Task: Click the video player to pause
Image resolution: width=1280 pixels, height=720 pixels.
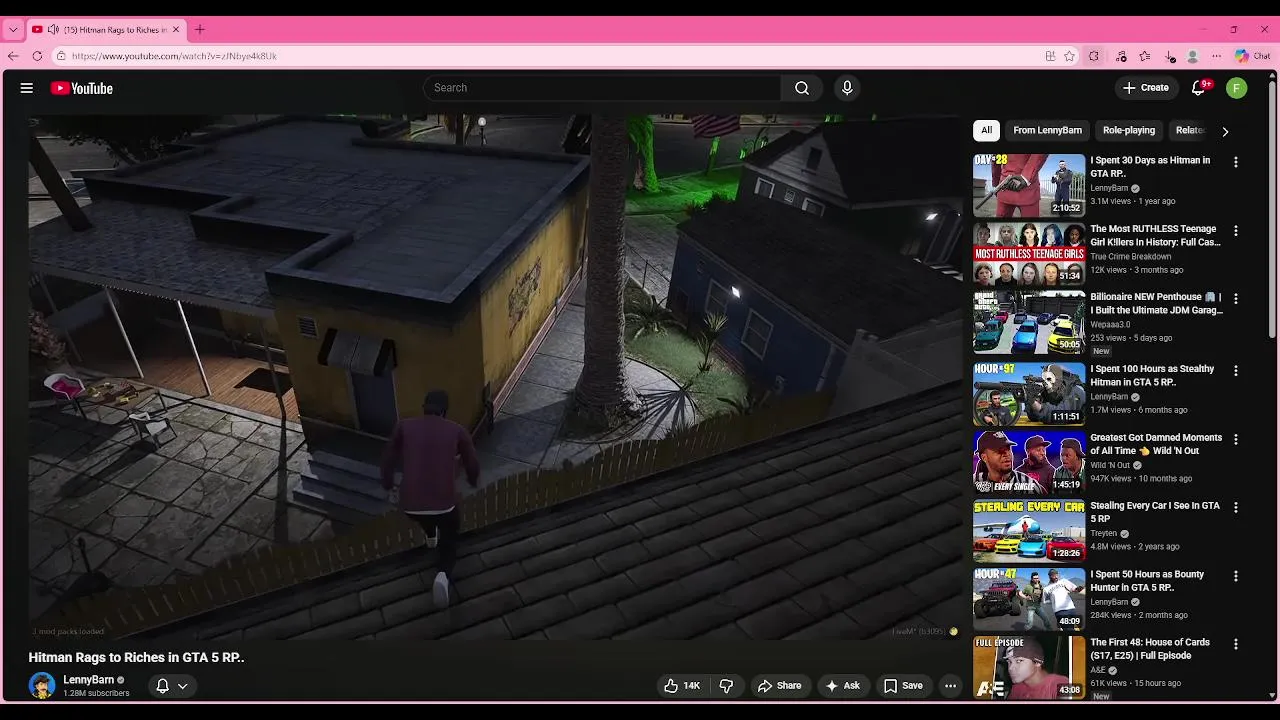Action: click(x=495, y=377)
